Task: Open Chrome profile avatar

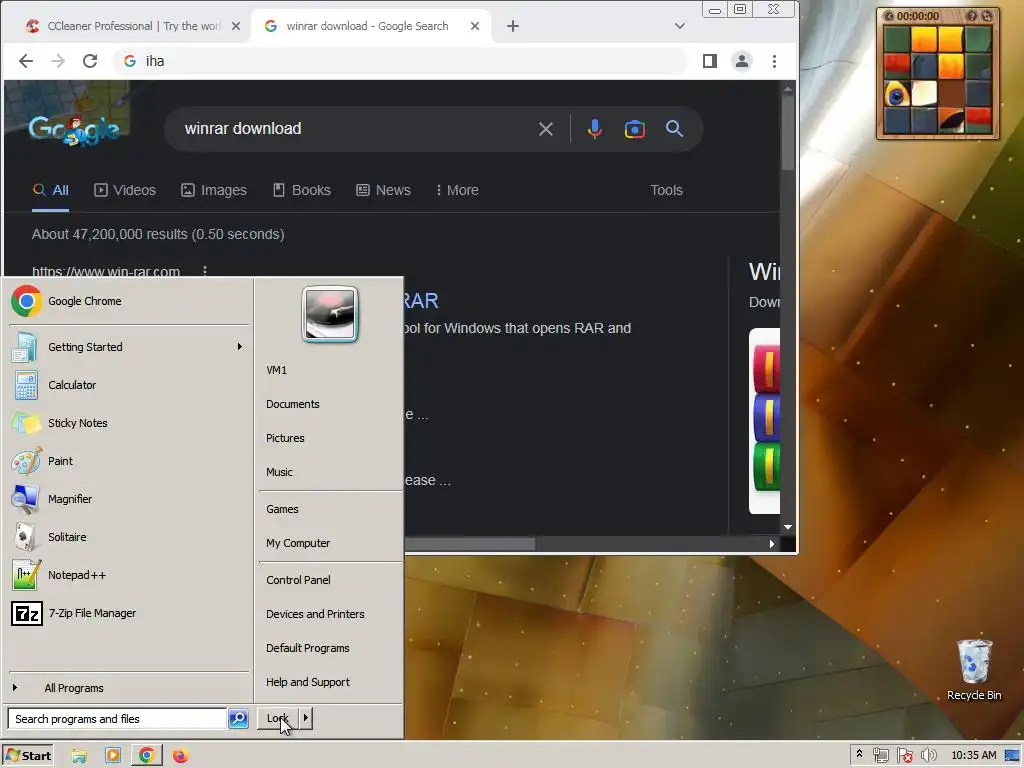Action: pyautogui.click(x=741, y=61)
